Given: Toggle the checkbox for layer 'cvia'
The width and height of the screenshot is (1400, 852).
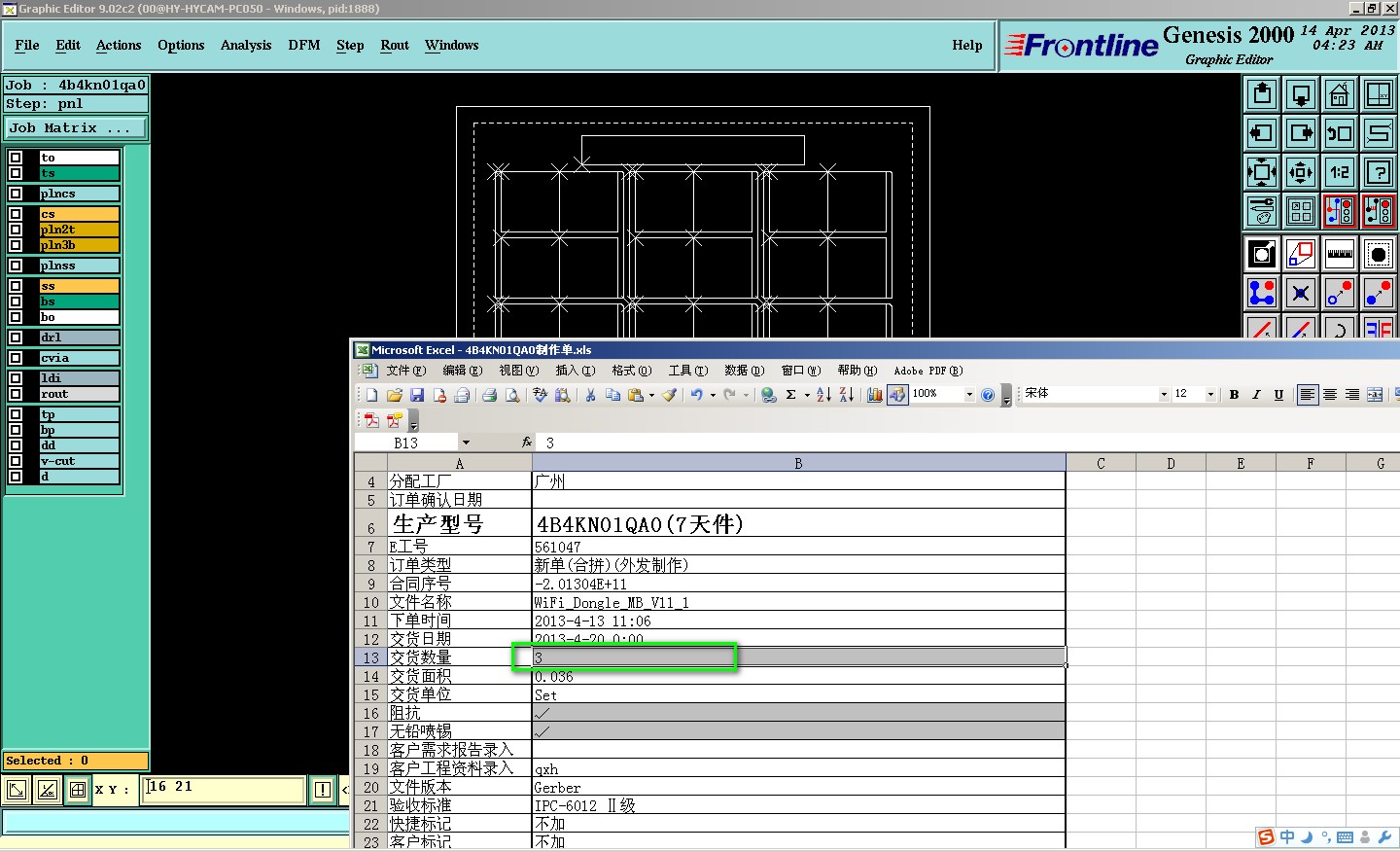Looking at the screenshot, I should pyautogui.click(x=16, y=358).
